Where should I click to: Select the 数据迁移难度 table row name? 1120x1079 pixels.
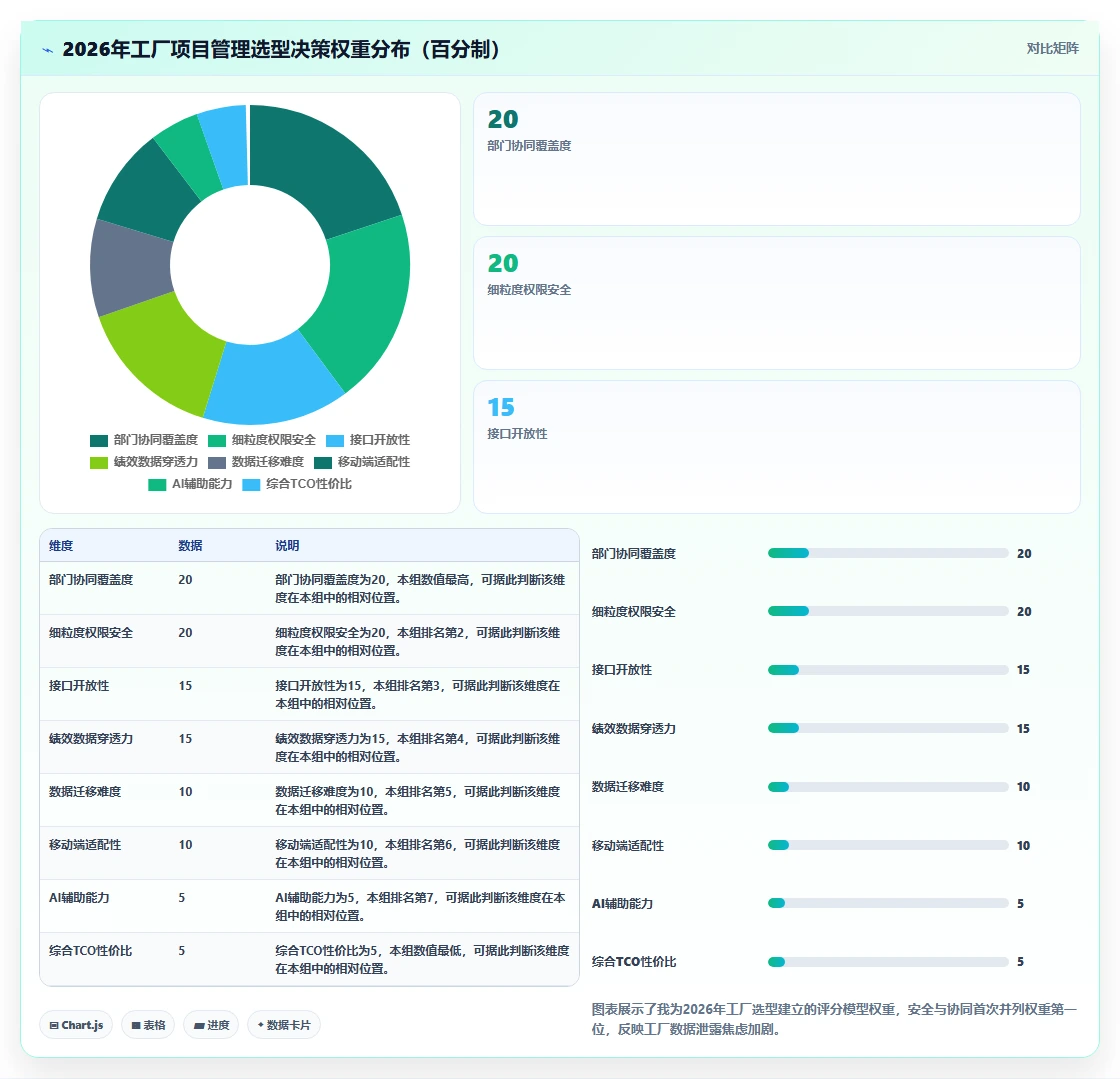(85, 792)
